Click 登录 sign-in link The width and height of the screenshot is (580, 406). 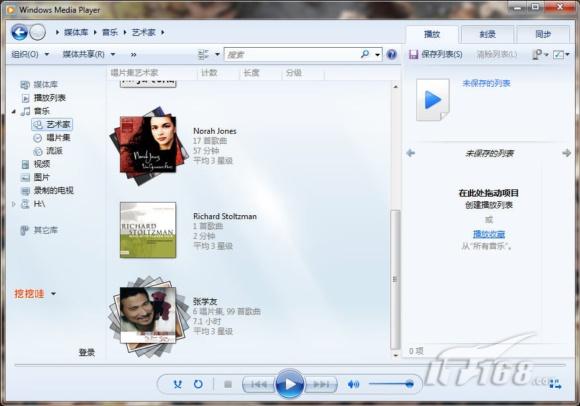[x=87, y=352]
